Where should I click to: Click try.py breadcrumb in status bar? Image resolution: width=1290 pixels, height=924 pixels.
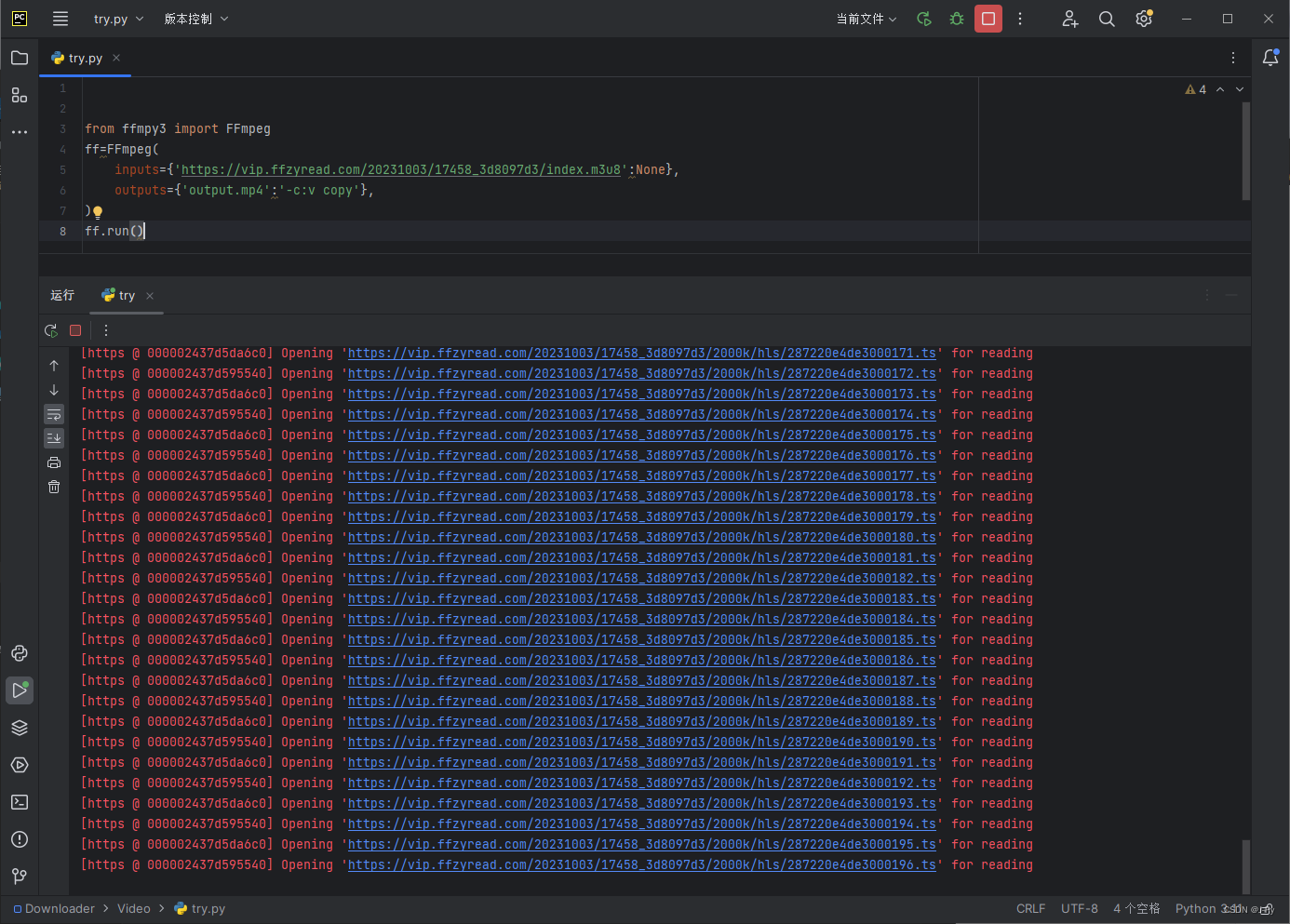(x=200, y=908)
